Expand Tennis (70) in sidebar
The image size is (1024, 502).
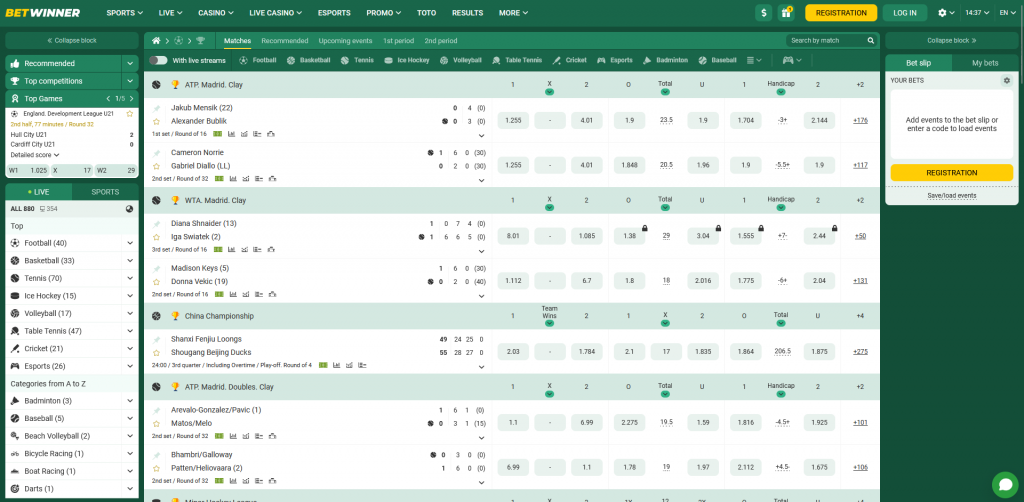pos(130,278)
